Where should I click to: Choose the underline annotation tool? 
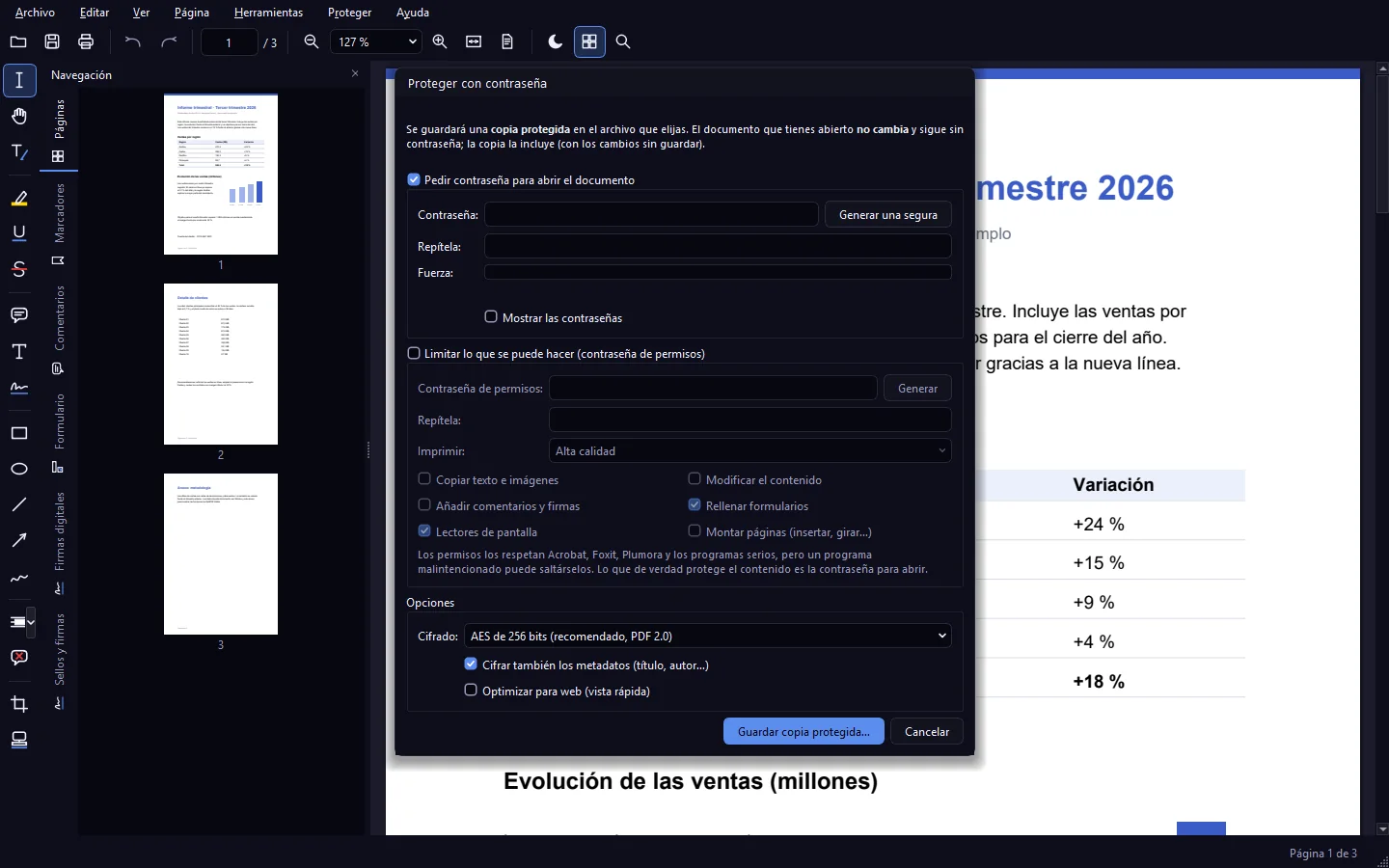point(19,233)
